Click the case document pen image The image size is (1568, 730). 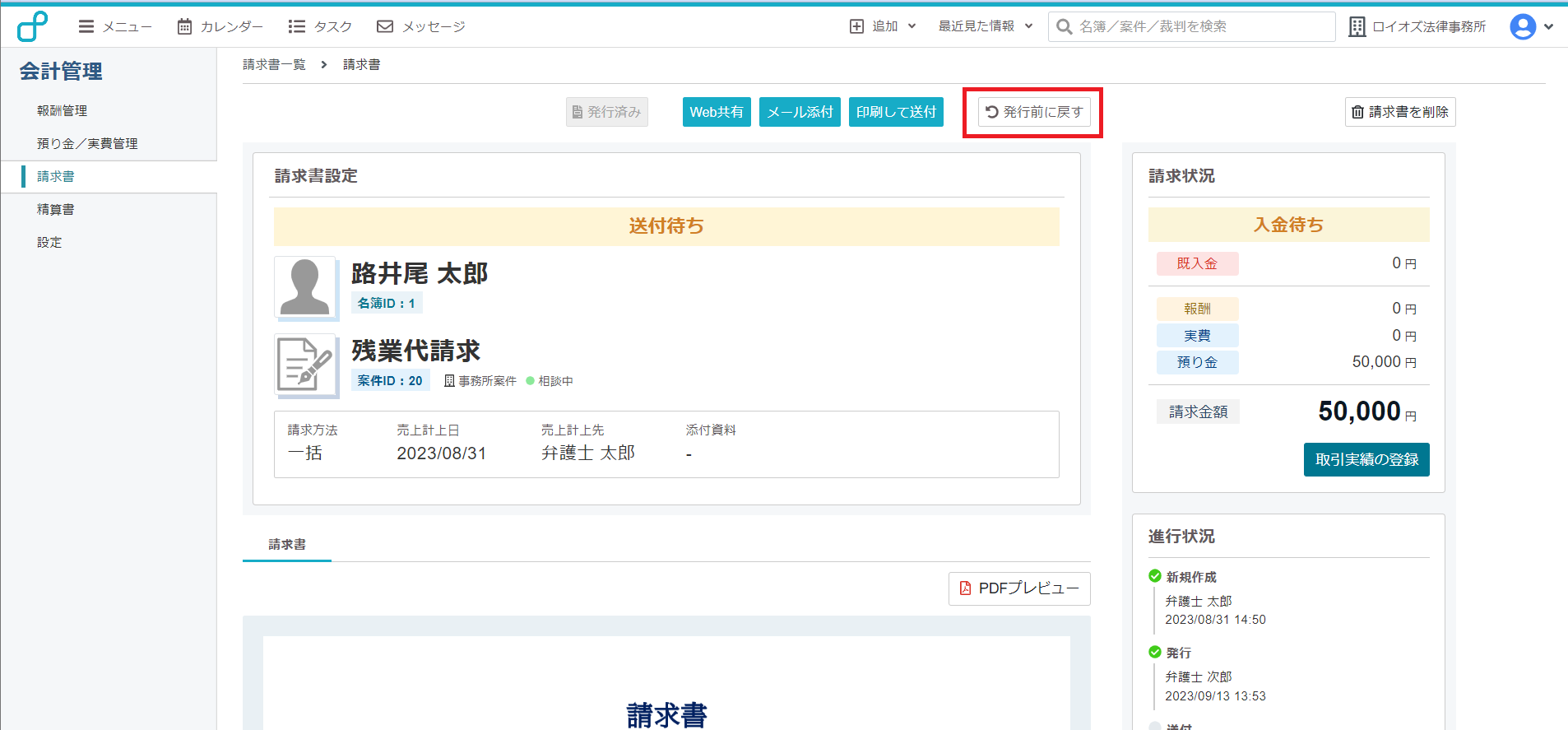point(305,364)
